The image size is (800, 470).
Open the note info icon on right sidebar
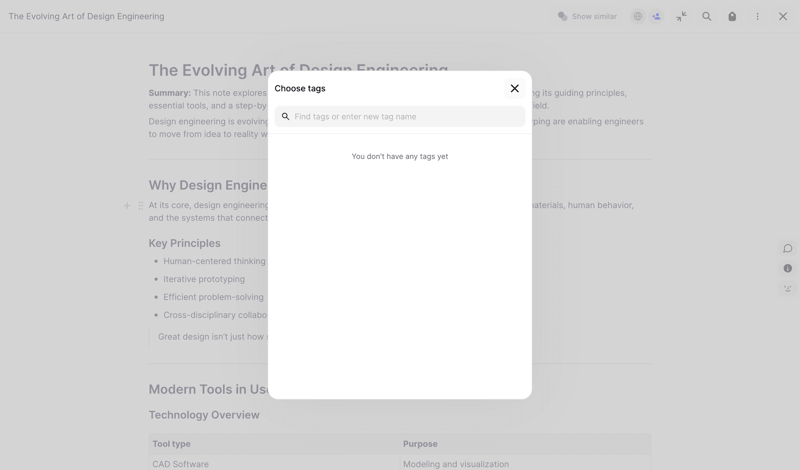(787, 269)
